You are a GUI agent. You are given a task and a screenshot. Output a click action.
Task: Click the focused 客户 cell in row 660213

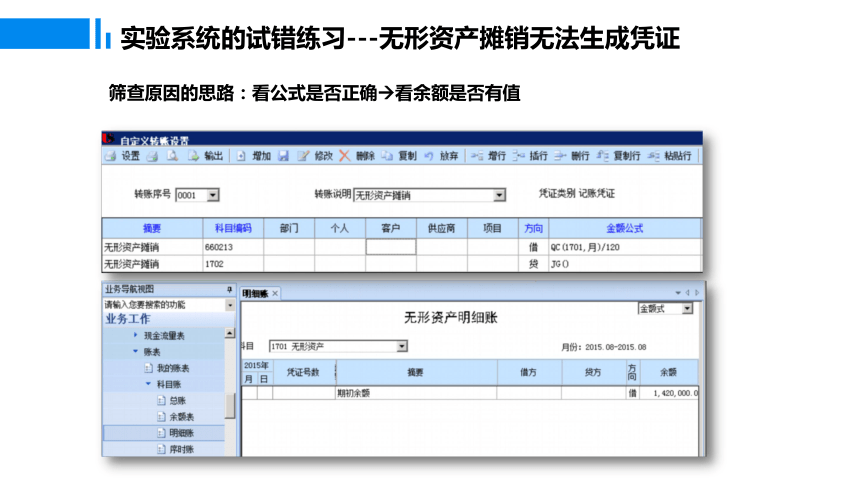pos(391,247)
